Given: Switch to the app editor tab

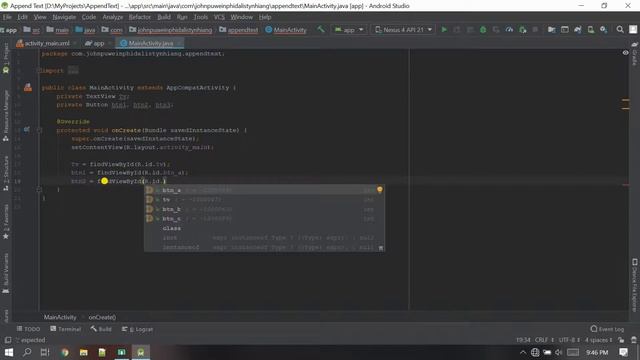Looking at the screenshot, I should pyautogui.click(x=98, y=43).
